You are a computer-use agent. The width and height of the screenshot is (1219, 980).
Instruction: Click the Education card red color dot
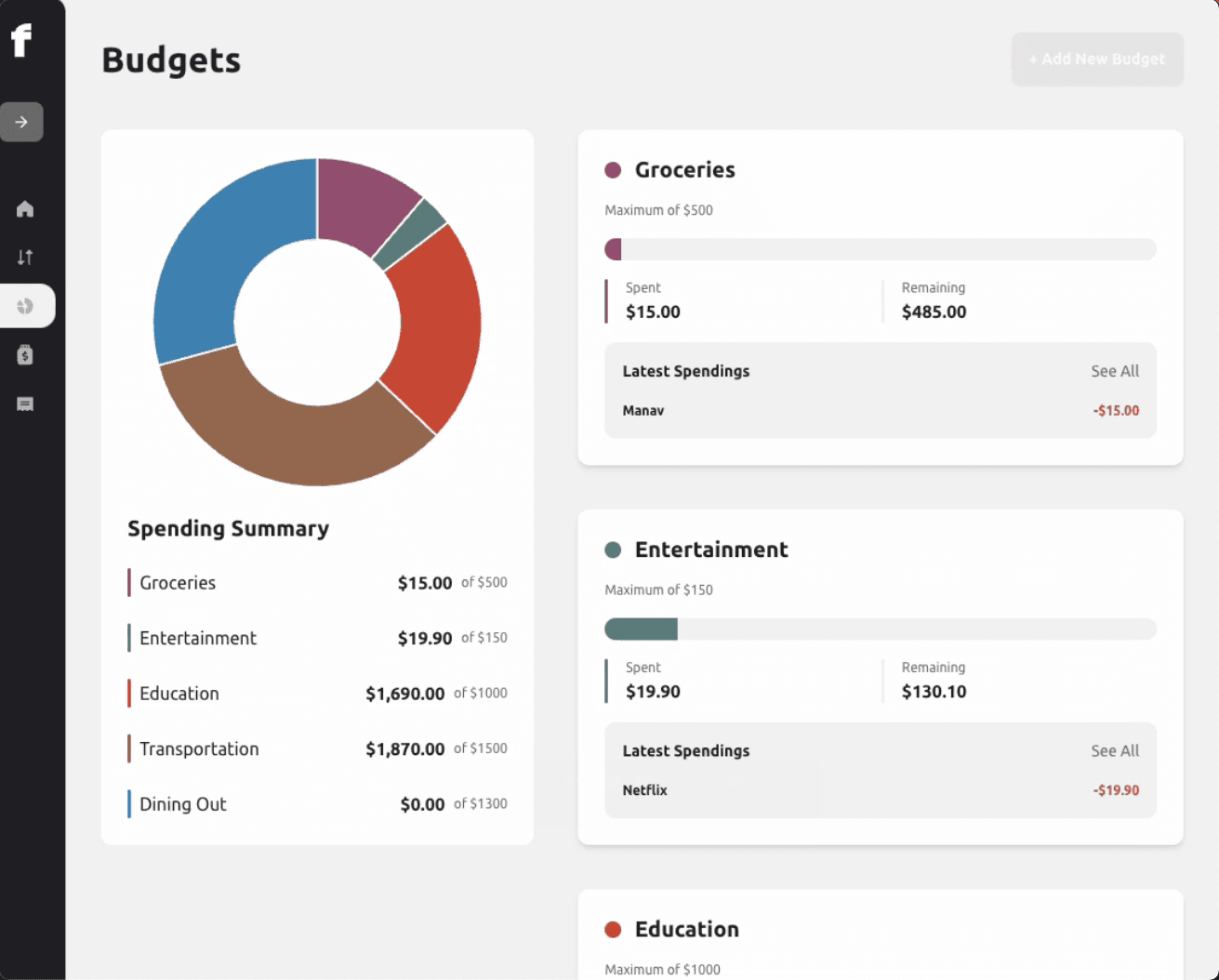[613, 929]
